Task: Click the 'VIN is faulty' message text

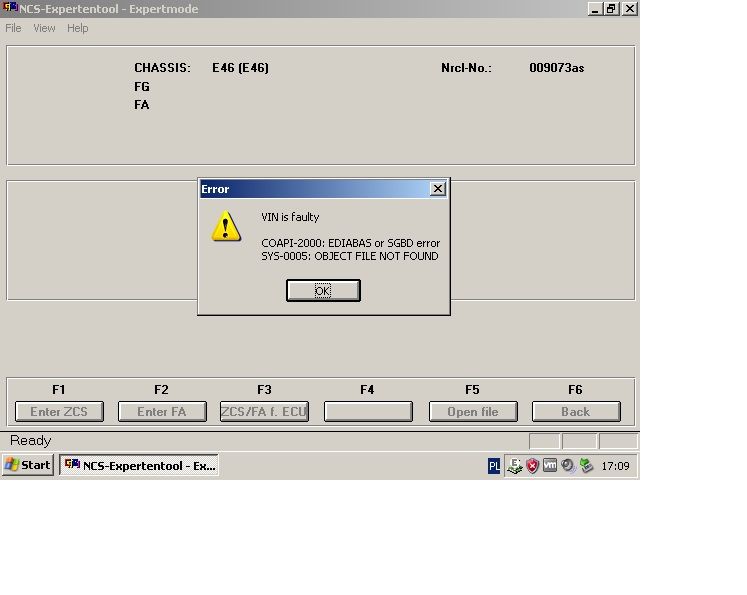Action: click(x=290, y=217)
